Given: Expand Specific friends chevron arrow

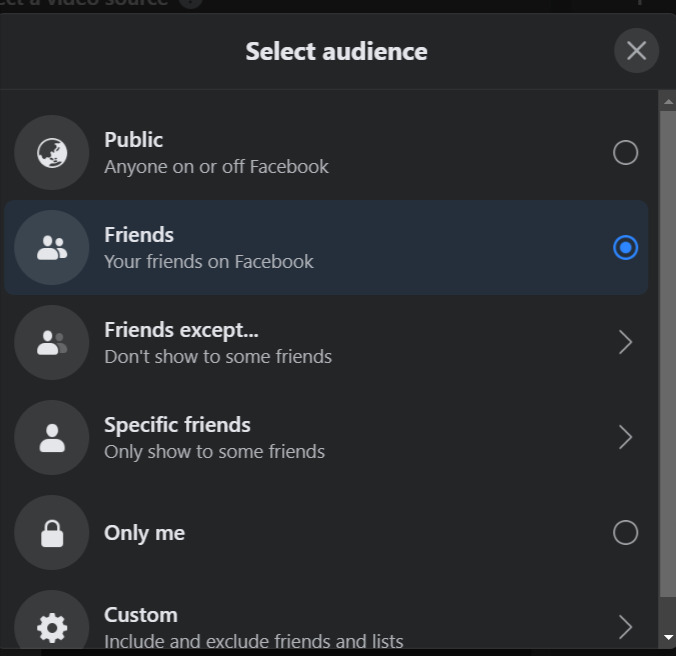Looking at the screenshot, I should 626,437.
